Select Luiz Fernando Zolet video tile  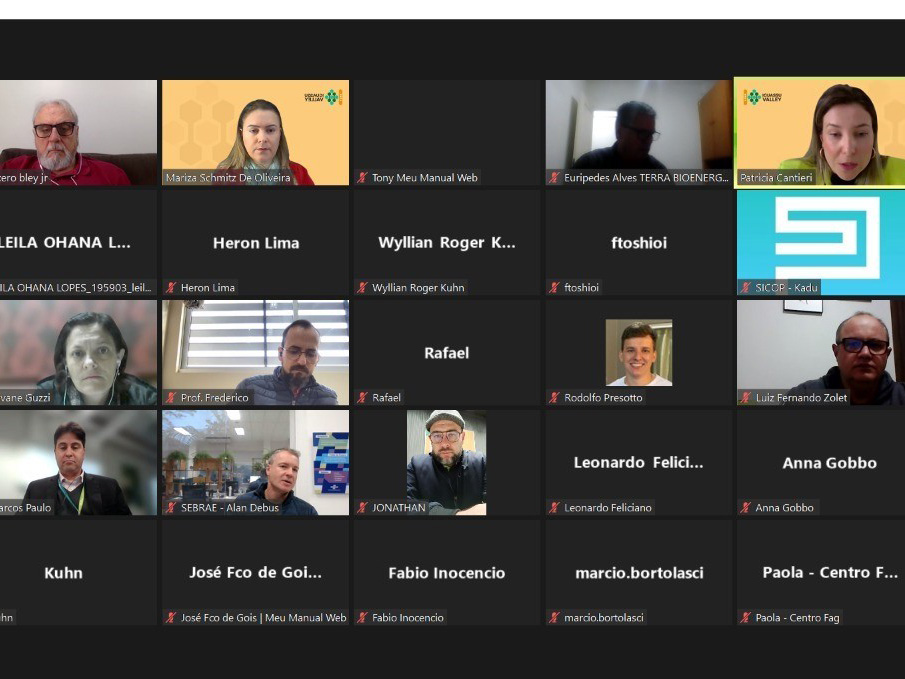coord(821,353)
